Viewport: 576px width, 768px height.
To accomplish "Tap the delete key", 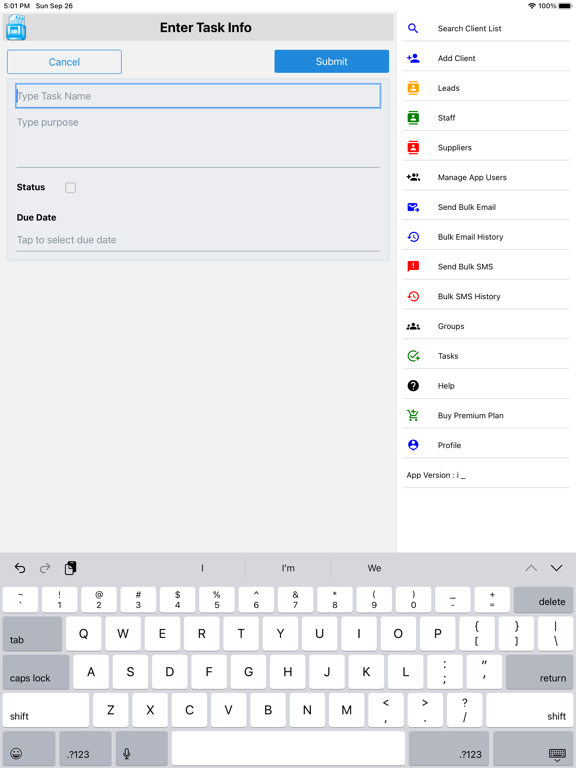I will [x=543, y=600].
